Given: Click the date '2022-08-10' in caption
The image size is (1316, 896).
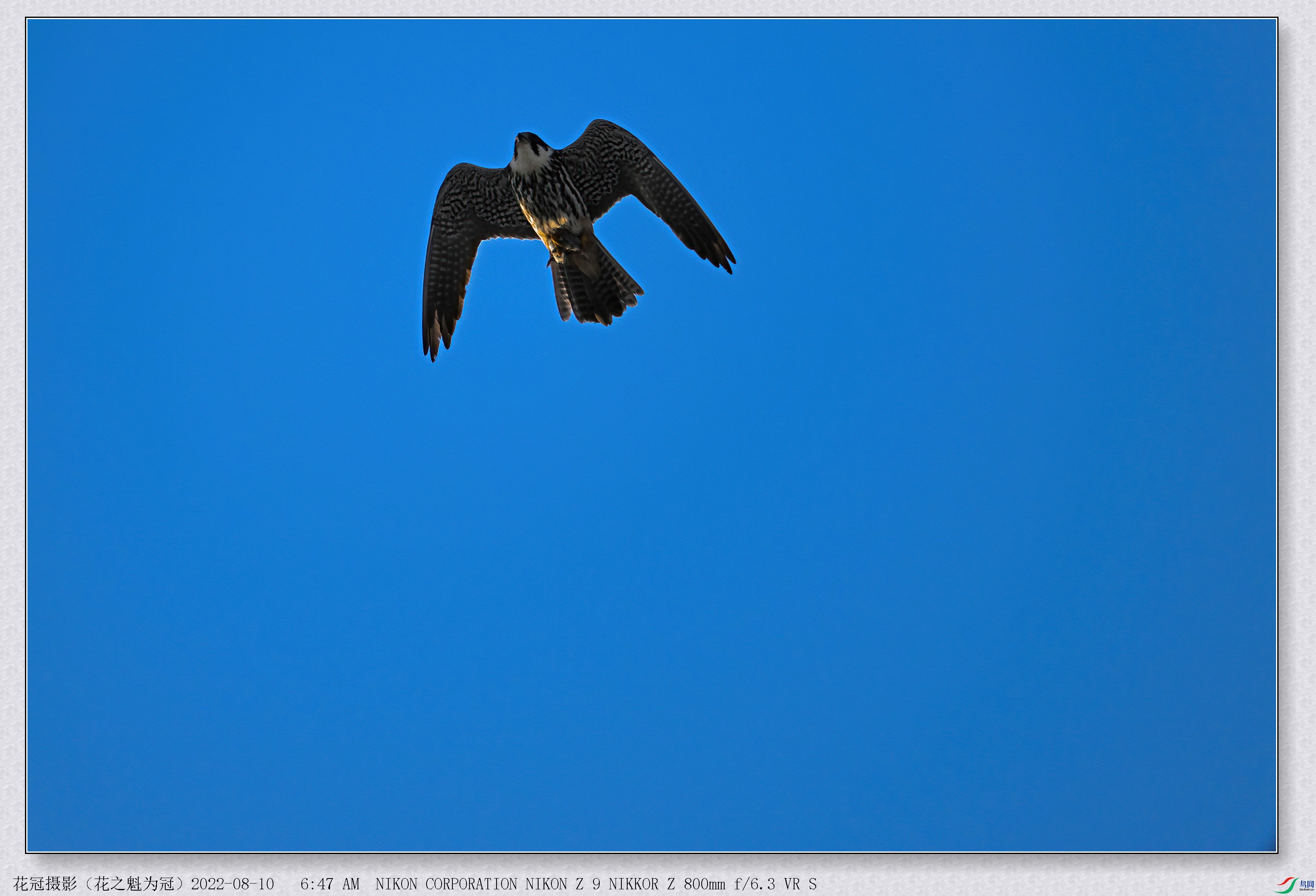Looking at the screenshot, I should coord(232,884).
